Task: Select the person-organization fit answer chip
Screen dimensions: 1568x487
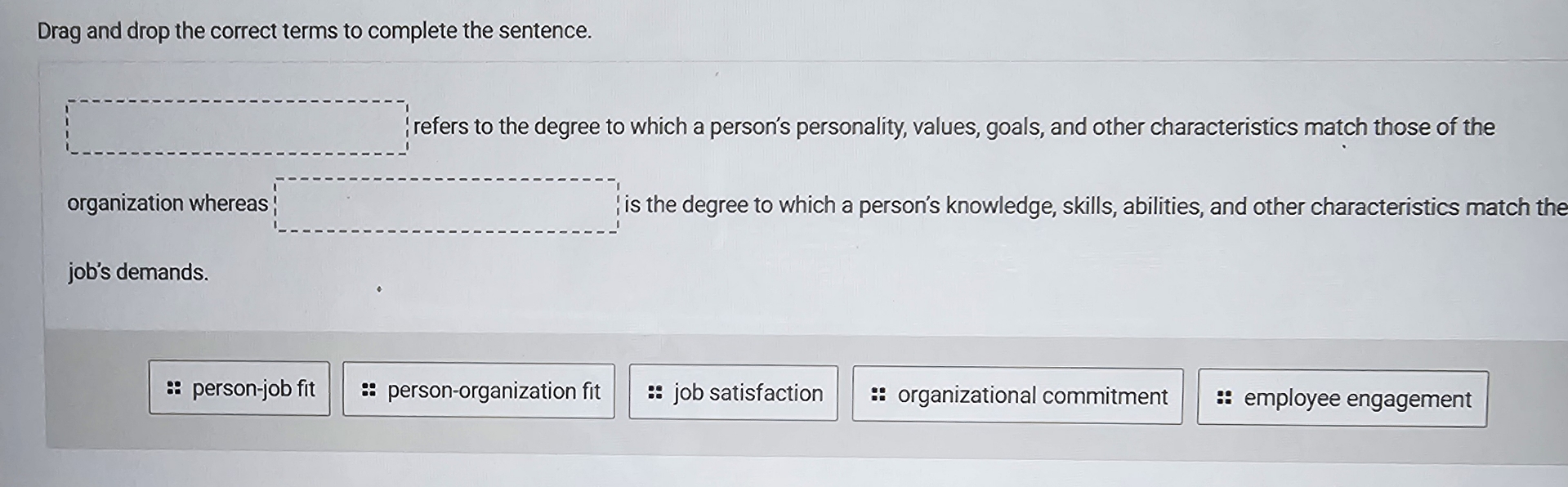Action: (x=477, y=391)
